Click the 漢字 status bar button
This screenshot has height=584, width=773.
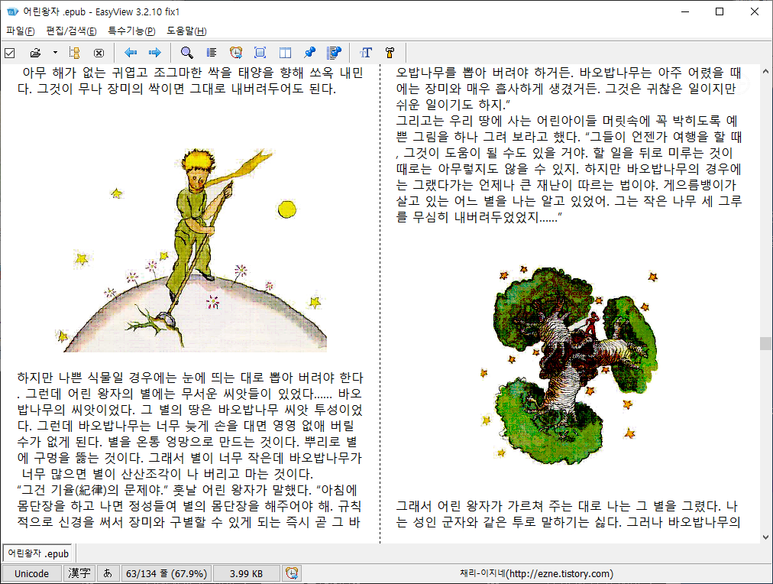pos(79,574)
